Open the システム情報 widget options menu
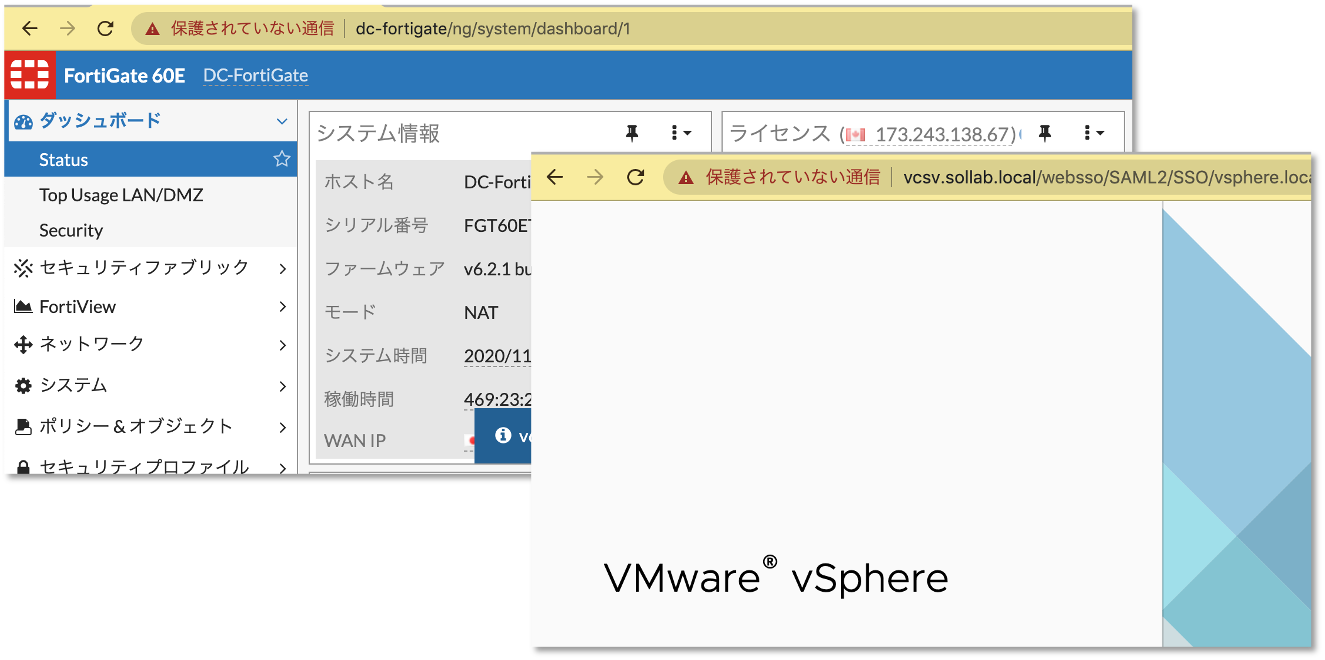The height and width of the screenshot is (660, 1325). tap(680, 133)
